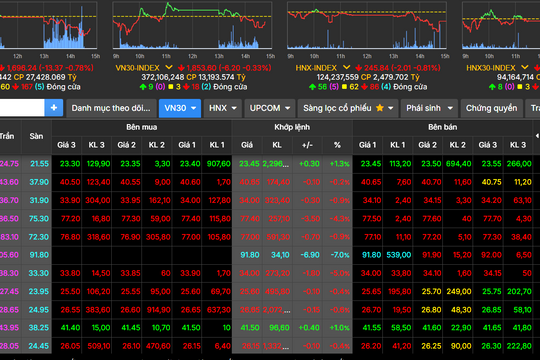Click the % column header

click(338, 145)
